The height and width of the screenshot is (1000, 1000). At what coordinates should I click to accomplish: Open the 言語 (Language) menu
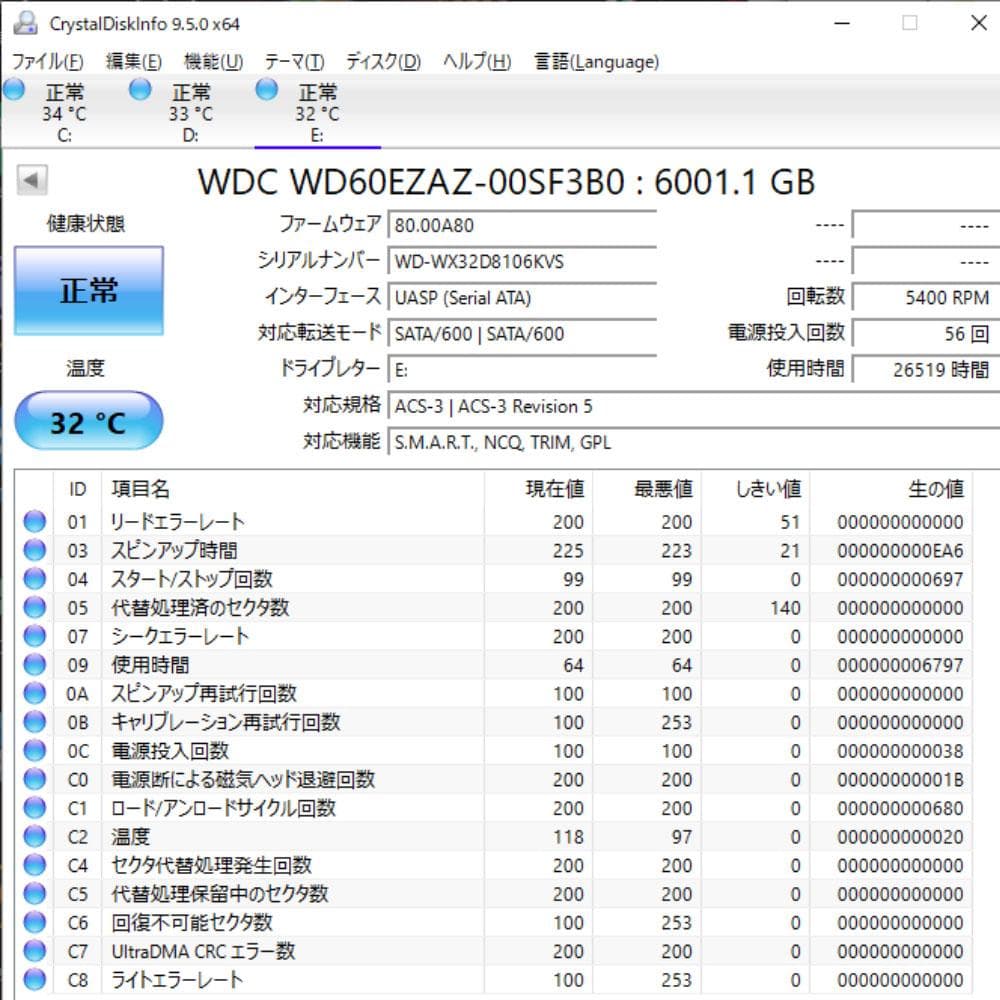[597, 61]
